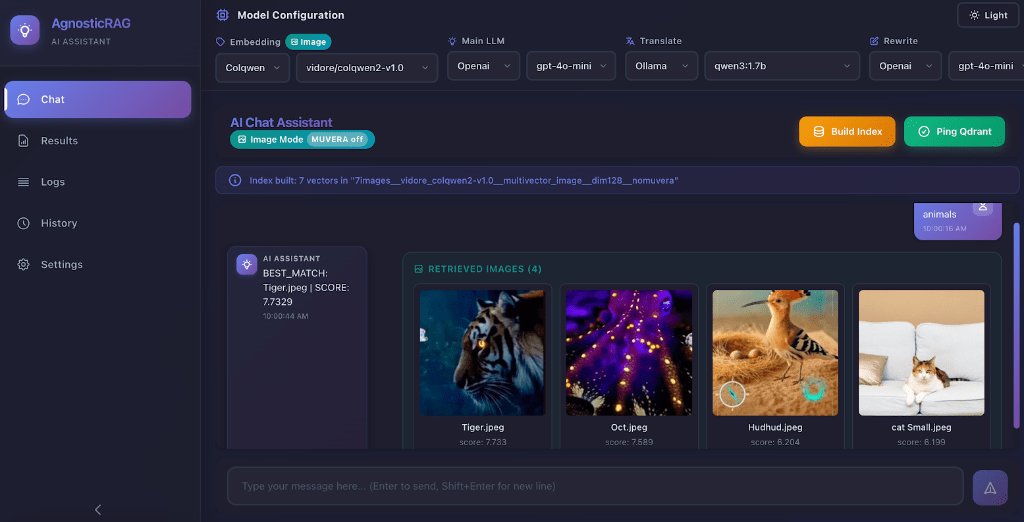Toggle MUVERA off badge
The height and width of the screenshot is (522, 1024).
tap(338, 140)
